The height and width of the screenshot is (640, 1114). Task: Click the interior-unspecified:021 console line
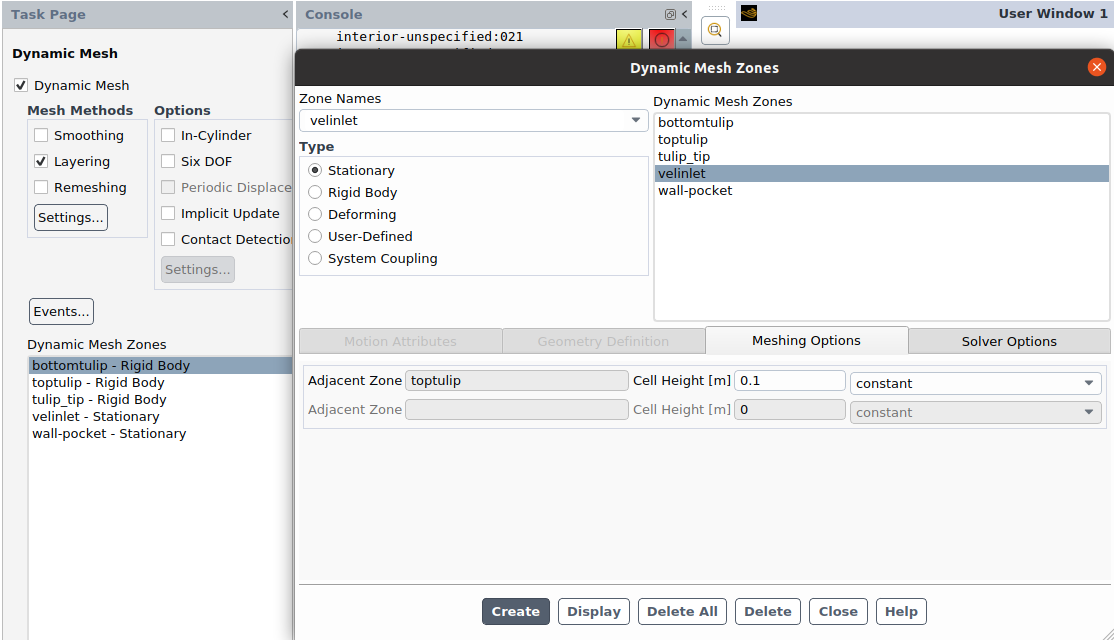429,36
